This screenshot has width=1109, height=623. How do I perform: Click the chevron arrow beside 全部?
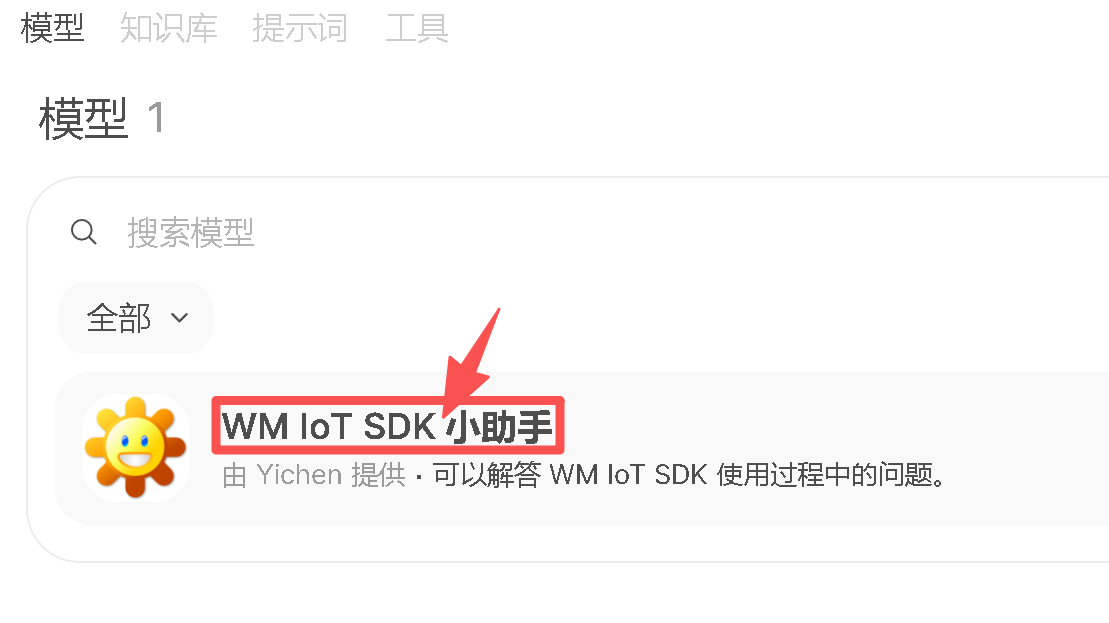coord(180,318)
